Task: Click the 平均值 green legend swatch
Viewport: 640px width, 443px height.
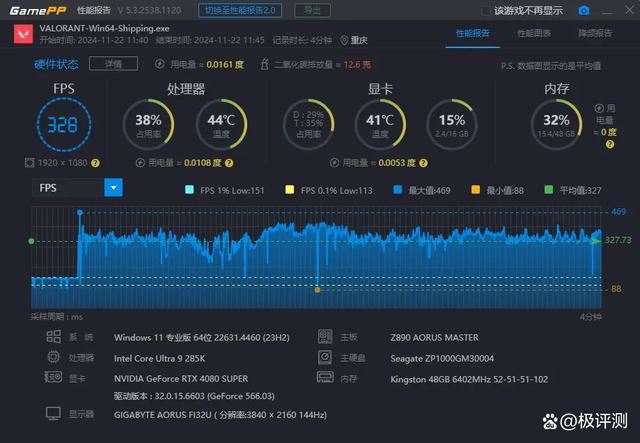Action: coord(549,189)
